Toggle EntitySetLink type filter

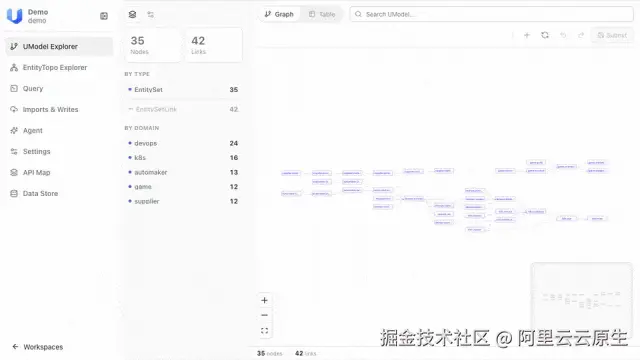point(183,109)
